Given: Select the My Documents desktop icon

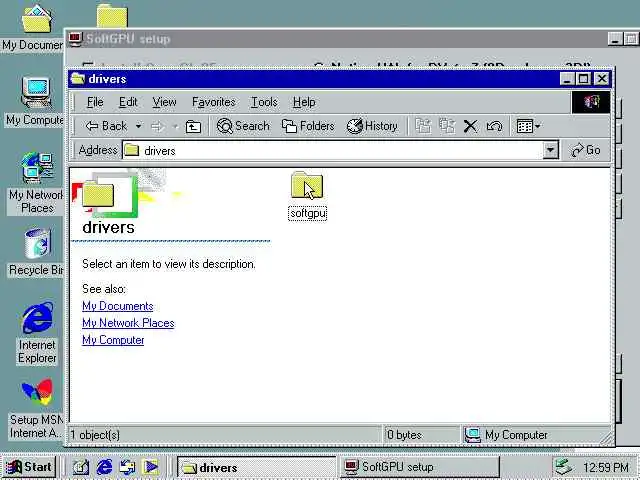Looking at the screenshot, I should pos(36,19).
